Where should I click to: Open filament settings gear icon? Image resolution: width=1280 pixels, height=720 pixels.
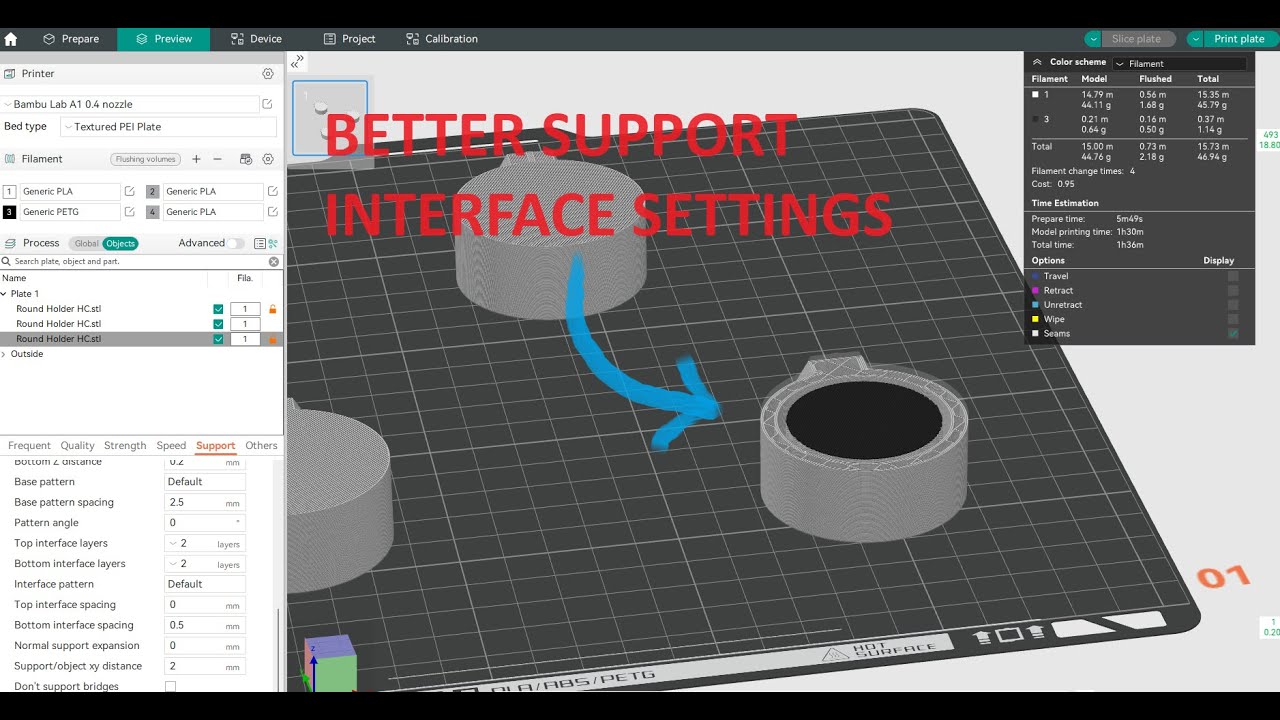[x=268, y=159]
